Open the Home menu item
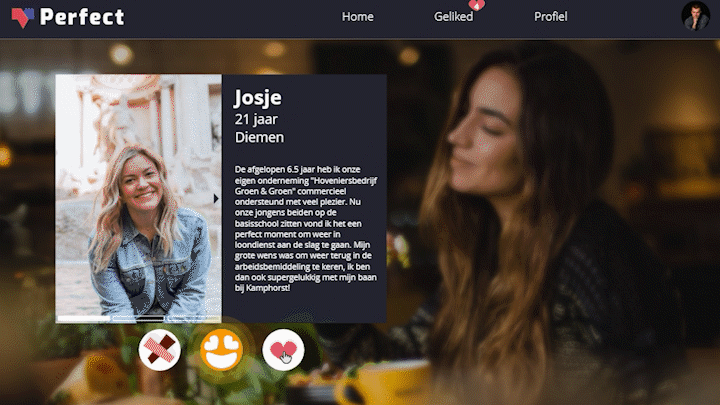 (x=357, y=17)
